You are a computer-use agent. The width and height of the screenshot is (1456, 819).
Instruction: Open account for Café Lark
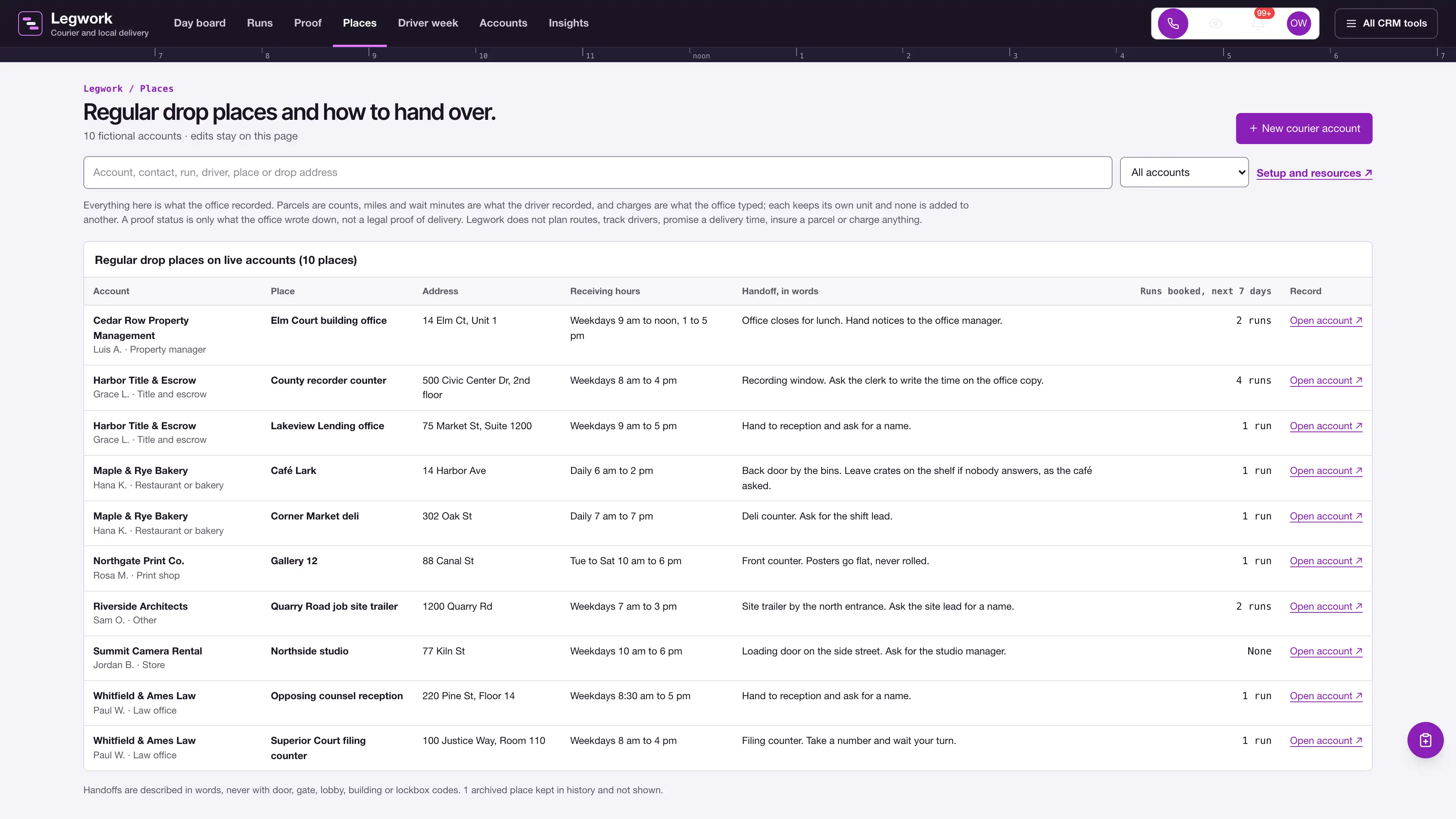tap(1326, 471)
